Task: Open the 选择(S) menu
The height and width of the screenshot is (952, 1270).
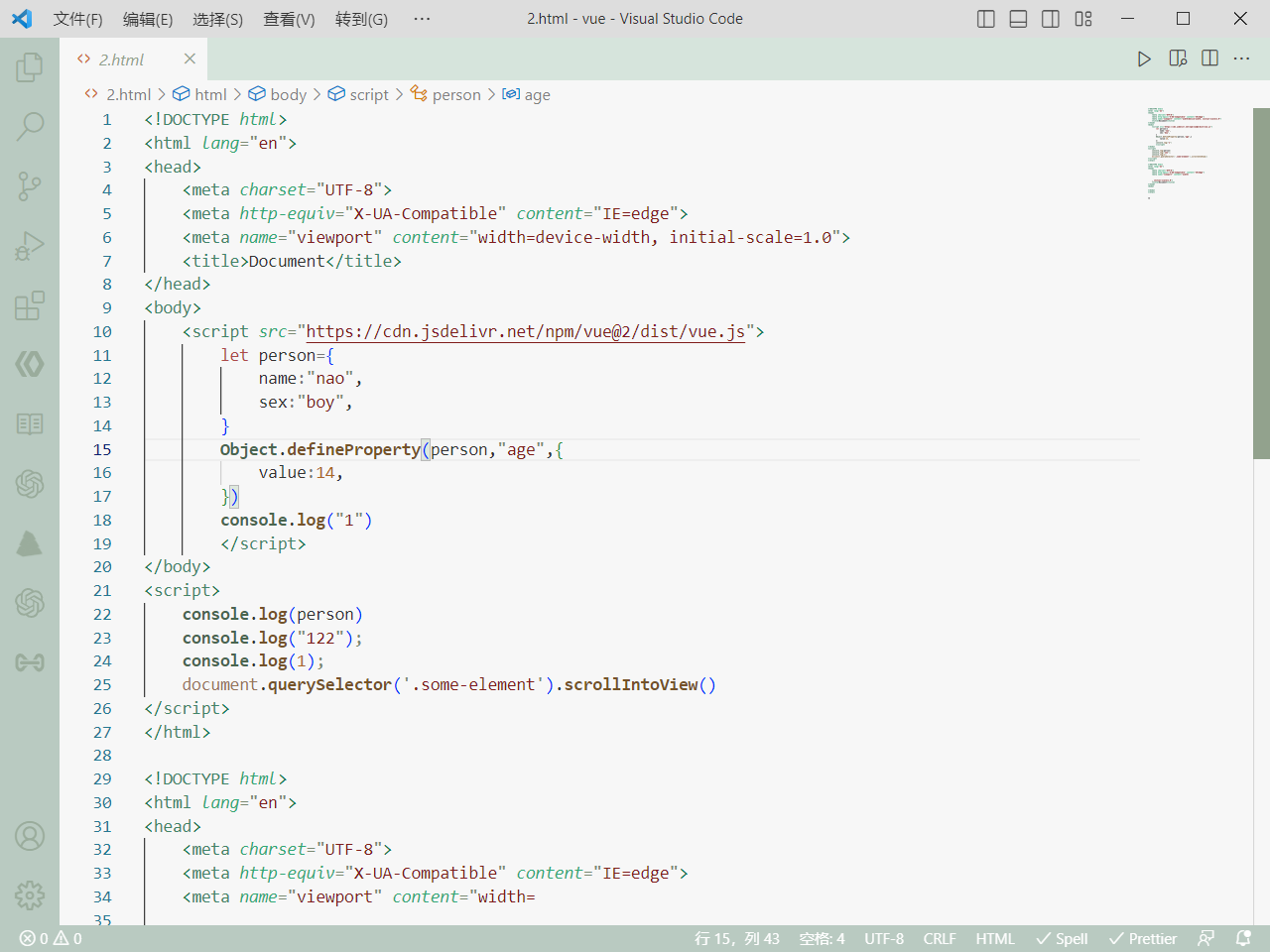Action: click(217, 19)
